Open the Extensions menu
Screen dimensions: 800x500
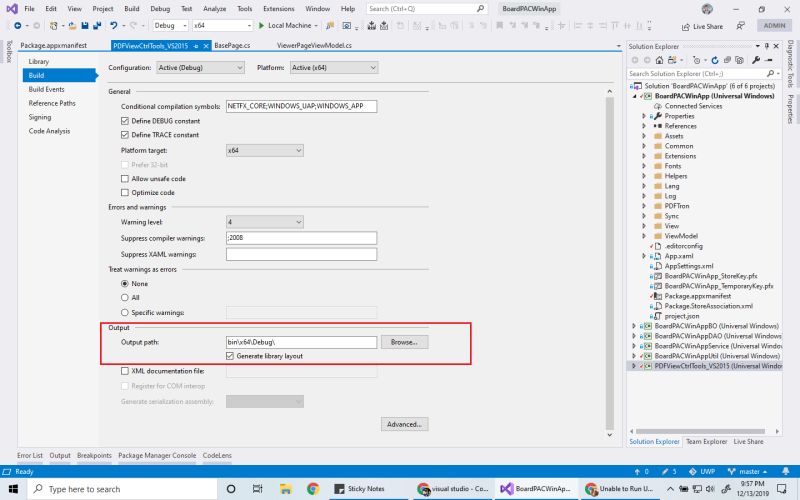pyautogui.click(x=279, y=9)
